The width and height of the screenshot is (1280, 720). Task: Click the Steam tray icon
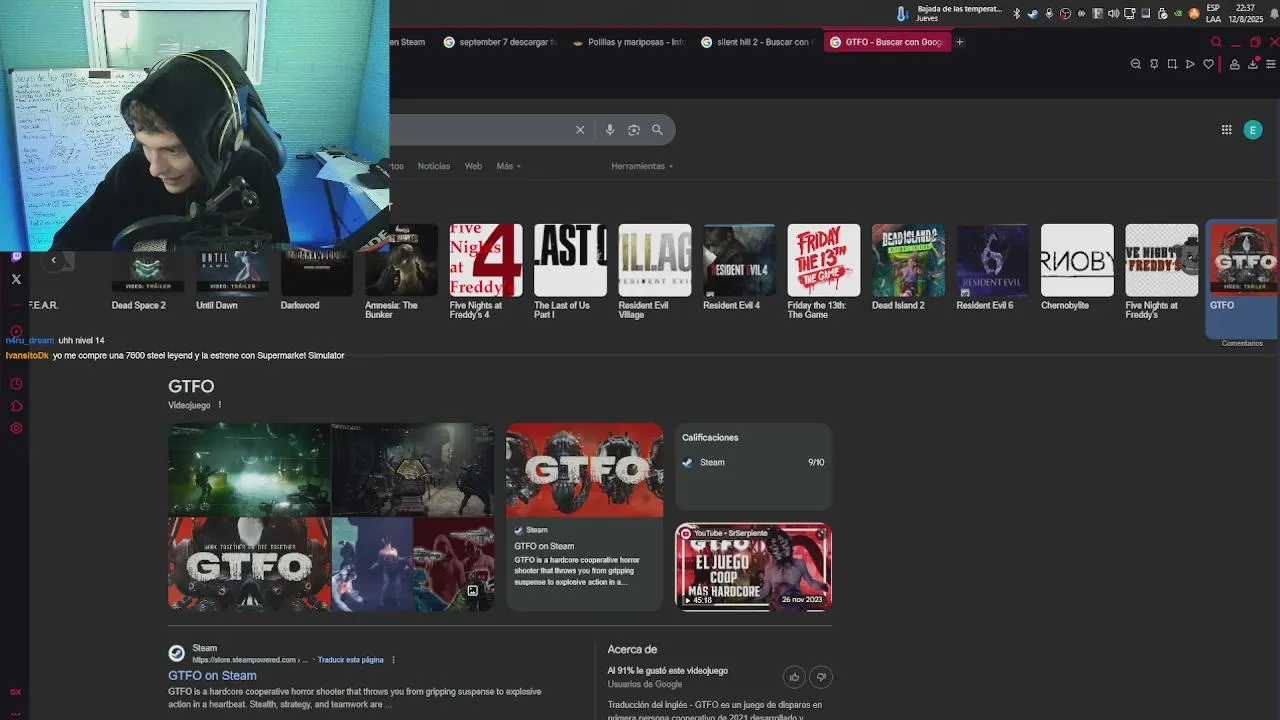[x=1033, y=14]
